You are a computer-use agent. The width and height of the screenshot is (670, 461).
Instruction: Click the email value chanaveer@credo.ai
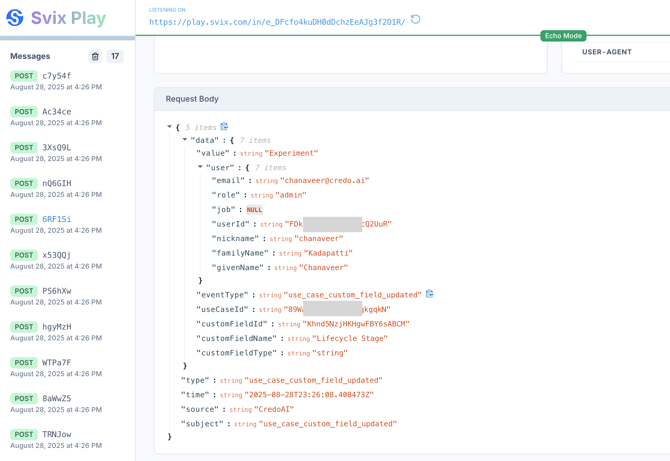[324, 180]
